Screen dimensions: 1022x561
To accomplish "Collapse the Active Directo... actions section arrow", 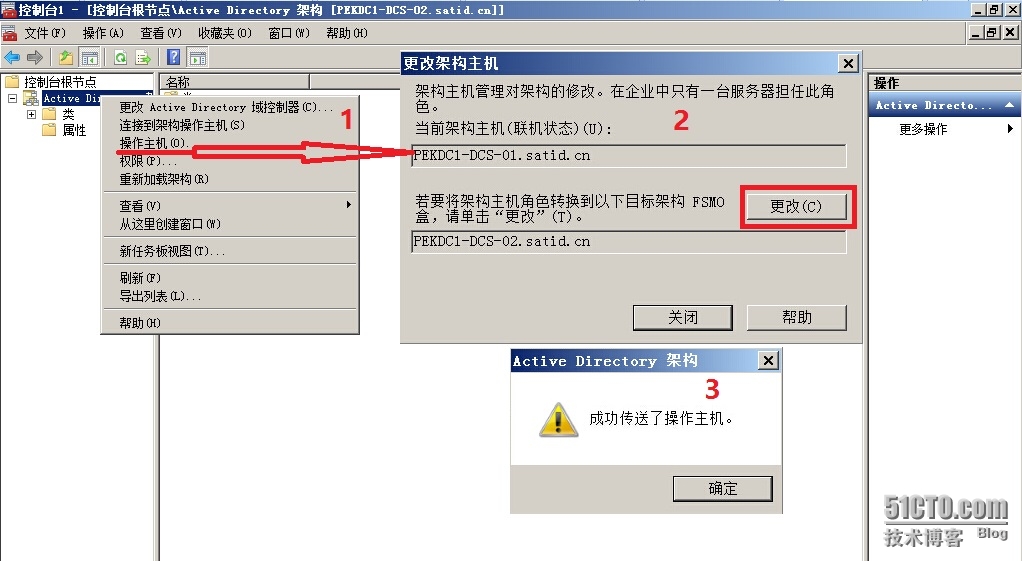I will [x=1009, y=105].
